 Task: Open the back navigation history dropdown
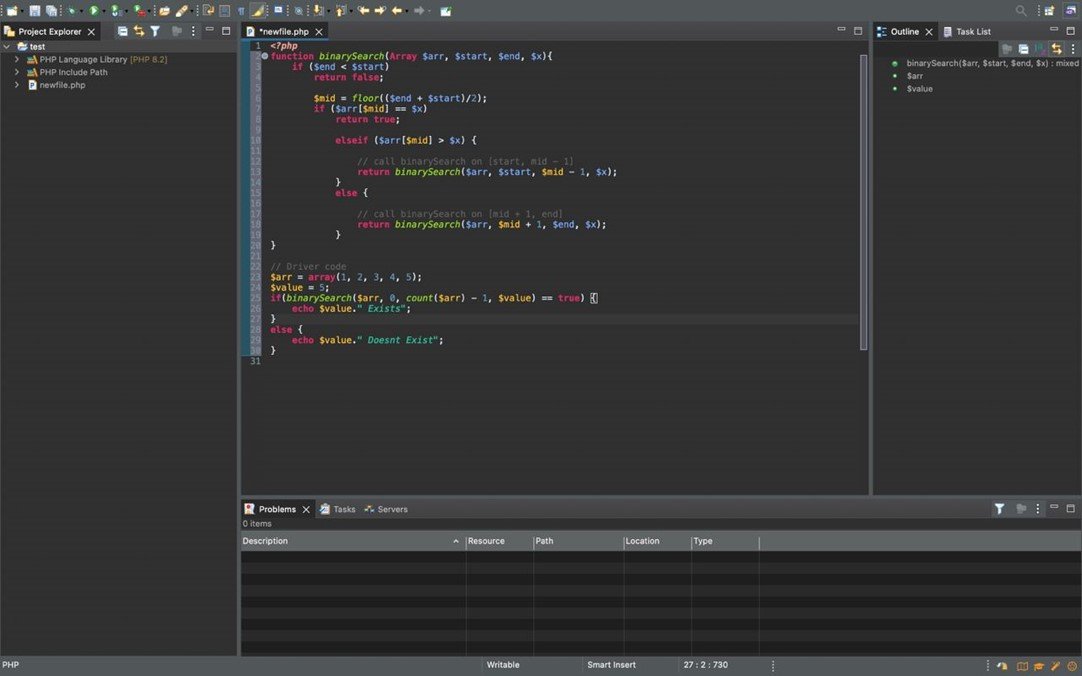click(407, 11)
